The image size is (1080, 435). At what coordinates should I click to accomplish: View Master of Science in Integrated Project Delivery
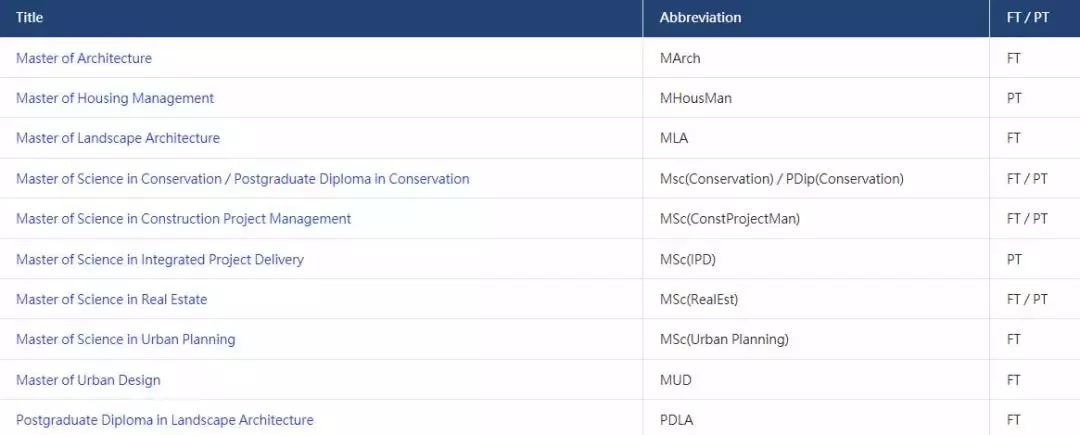click(160, 259)
